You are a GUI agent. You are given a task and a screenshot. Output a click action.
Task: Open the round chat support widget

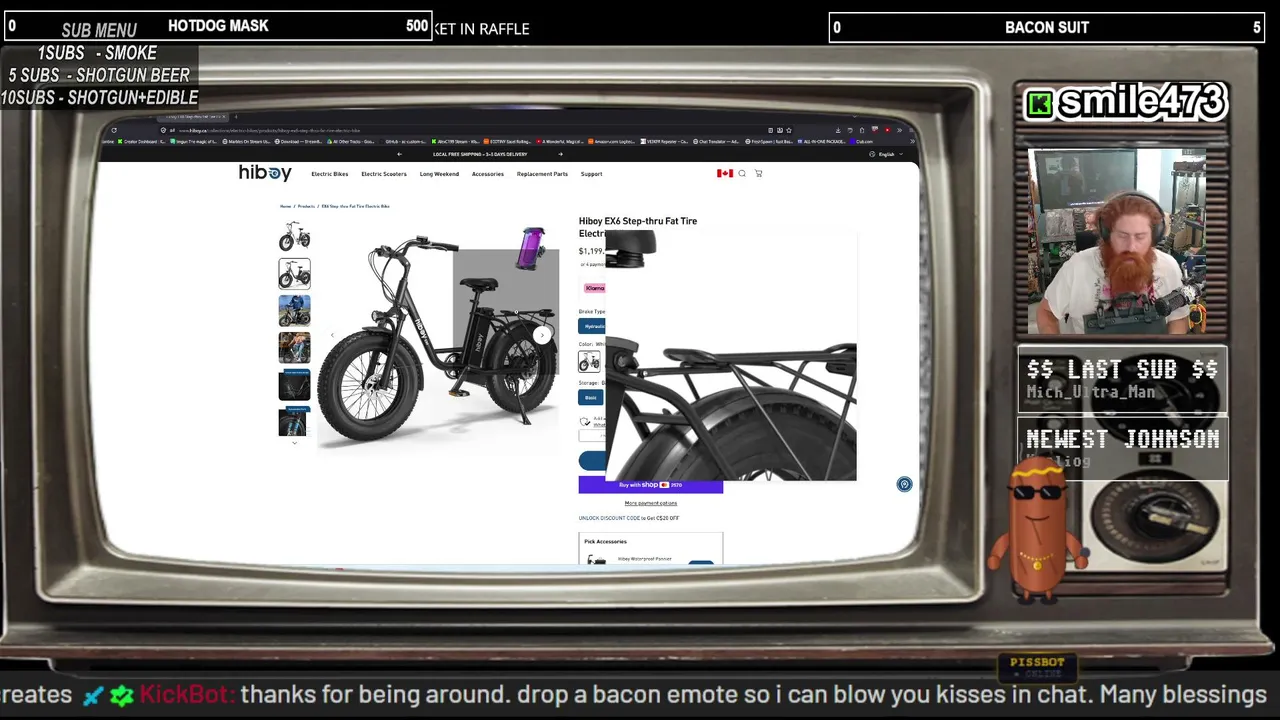(904, 484)
